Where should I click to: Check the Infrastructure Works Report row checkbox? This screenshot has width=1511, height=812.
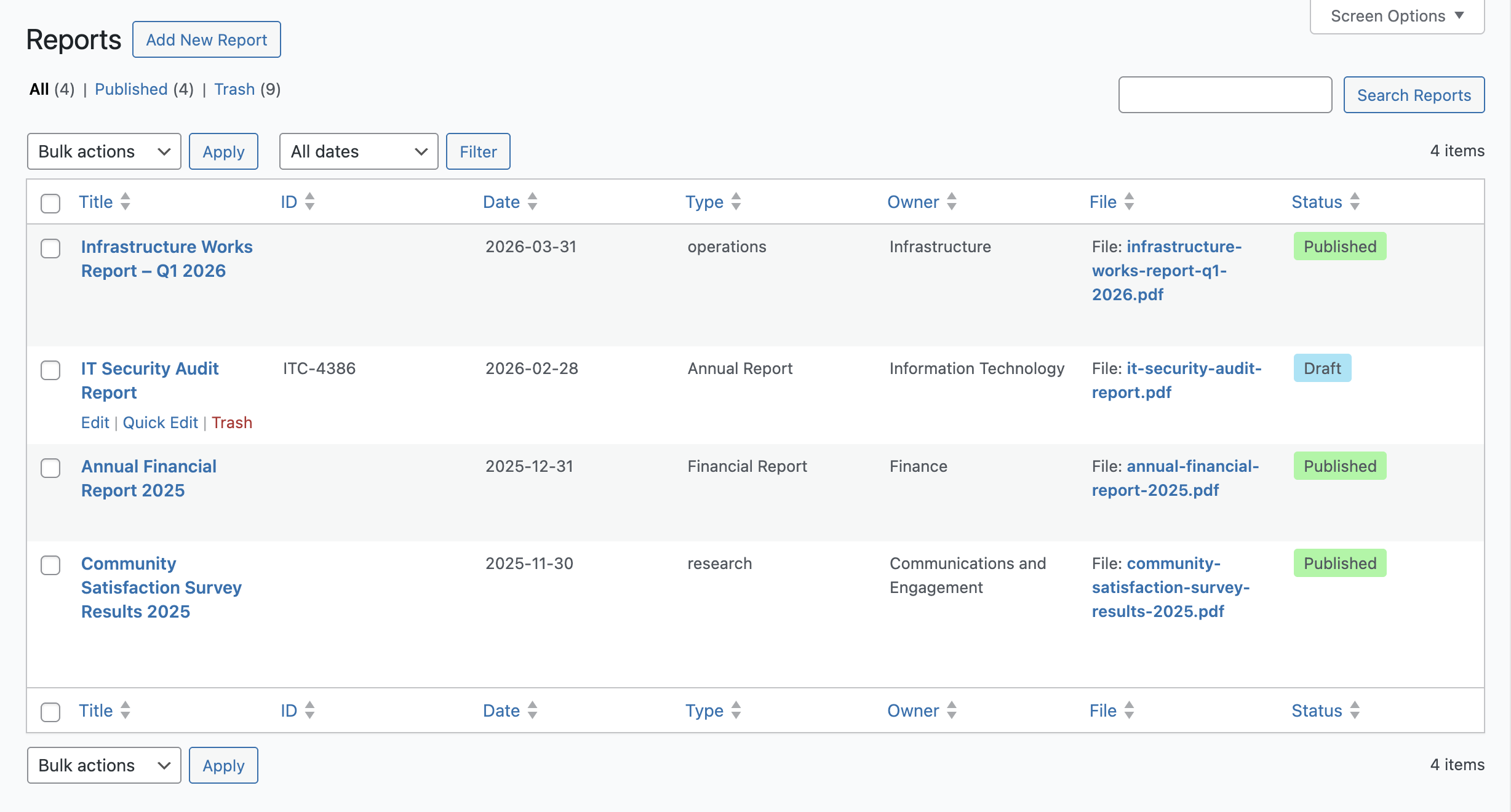[x=50, y=249]
